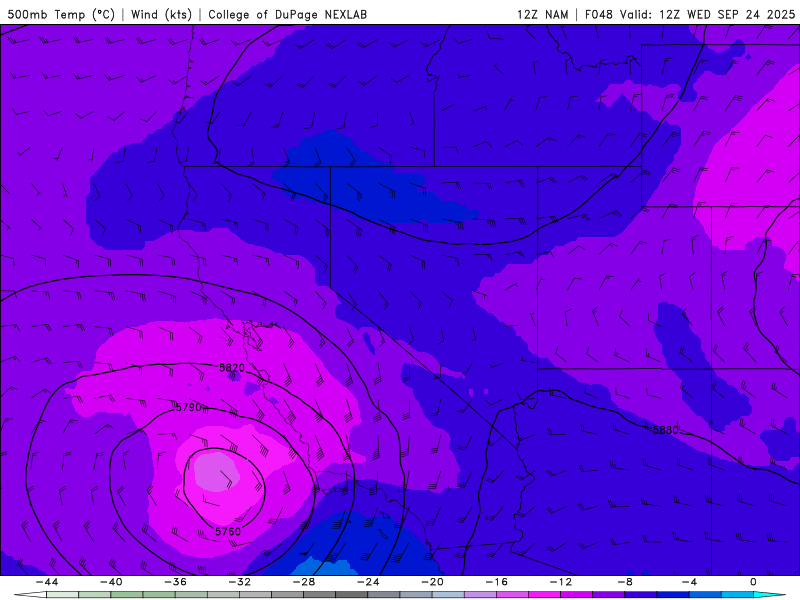This screenshot has height=600, width=800.
Task: Select the 5760 height contour label
Action: click(228, 532)
